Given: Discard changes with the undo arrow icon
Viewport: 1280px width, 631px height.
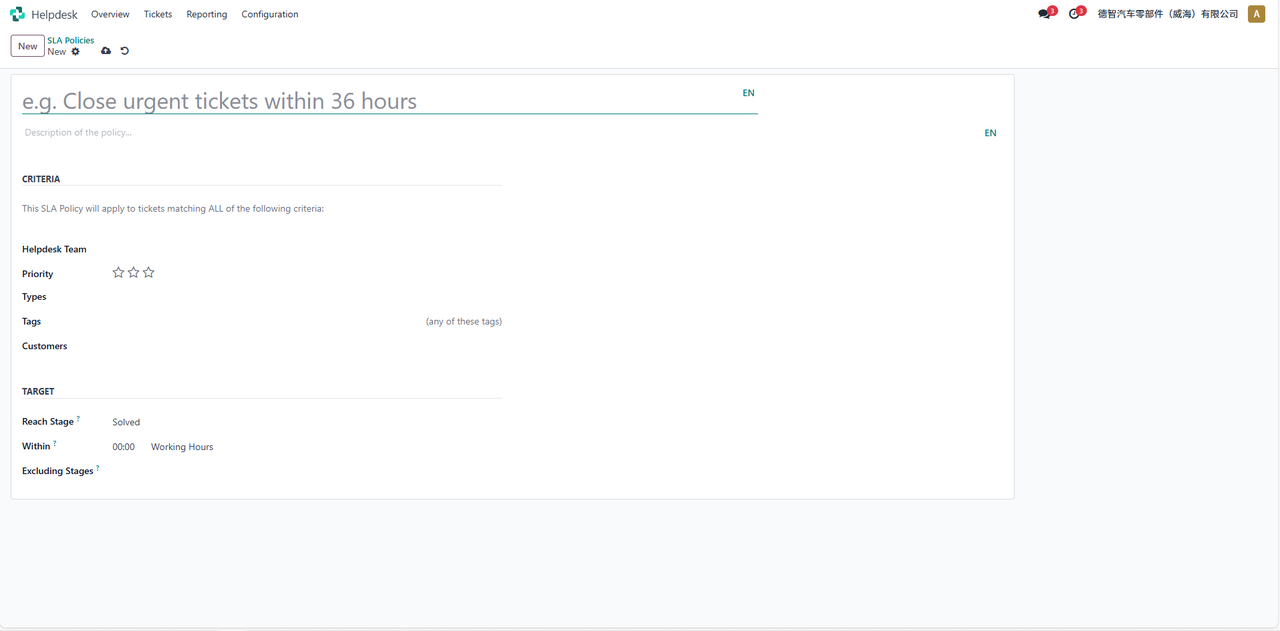Looking at the screenshot, I should point(125,51).
